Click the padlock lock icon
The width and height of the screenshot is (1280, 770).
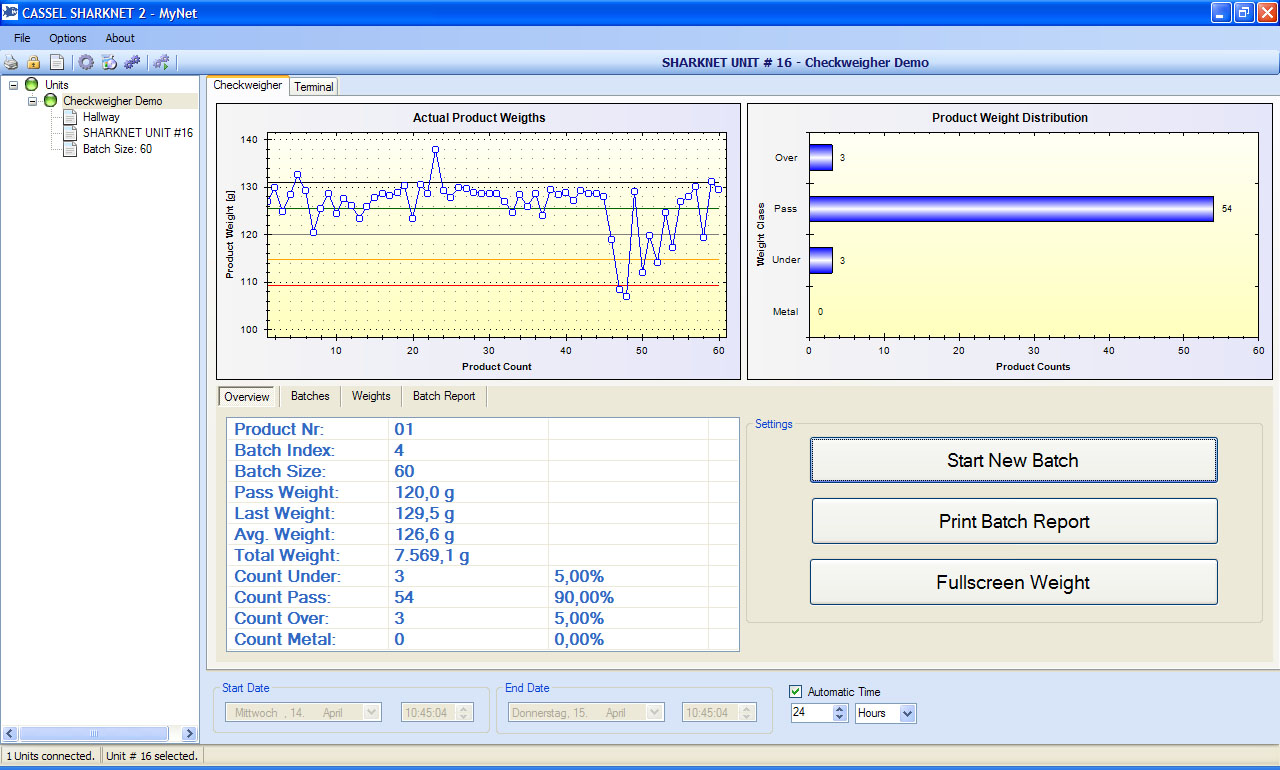[x=34, y=62]
